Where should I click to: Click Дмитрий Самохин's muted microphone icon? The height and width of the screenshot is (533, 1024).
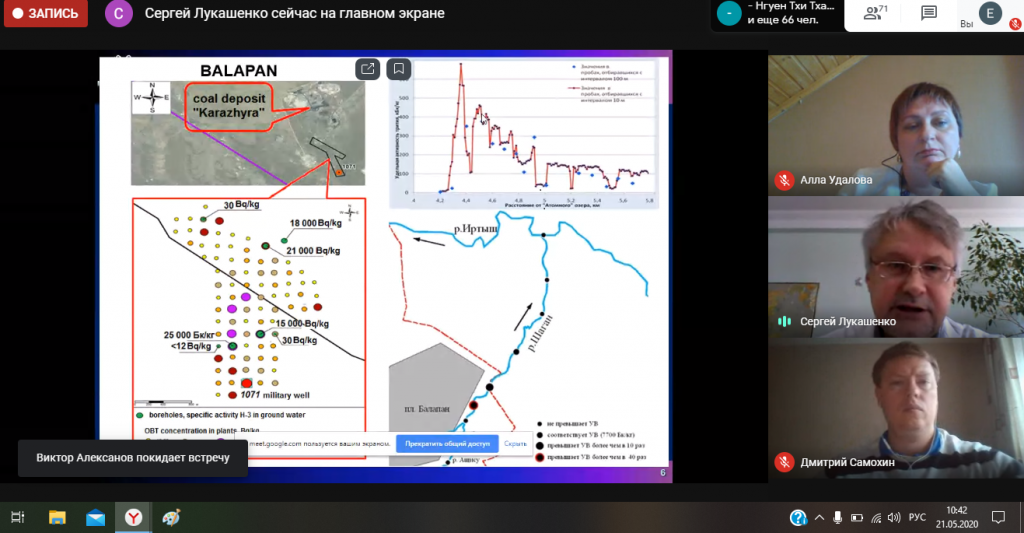point(784,462)
